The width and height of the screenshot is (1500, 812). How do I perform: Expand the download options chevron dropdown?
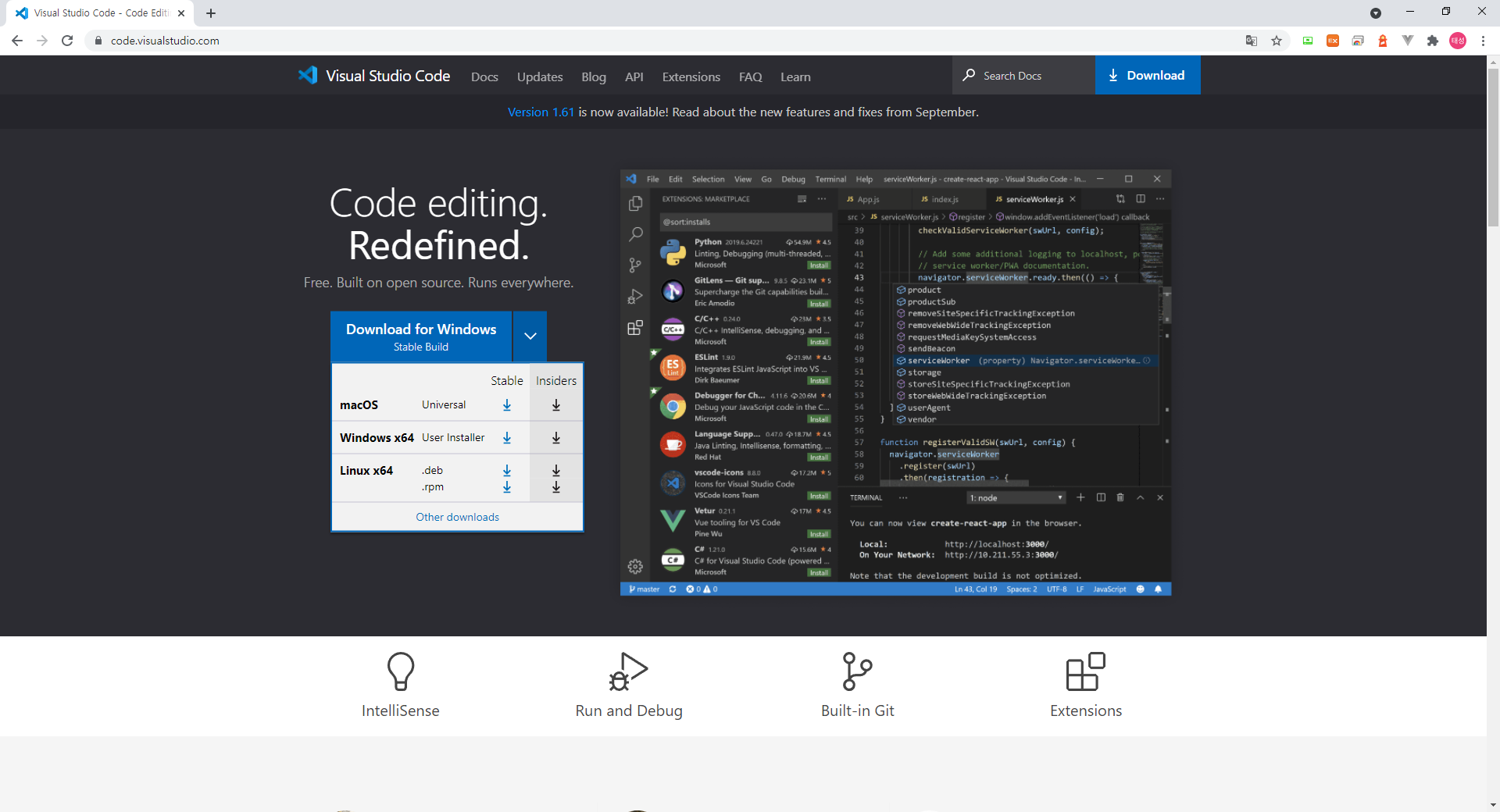[x=530, y=336]
